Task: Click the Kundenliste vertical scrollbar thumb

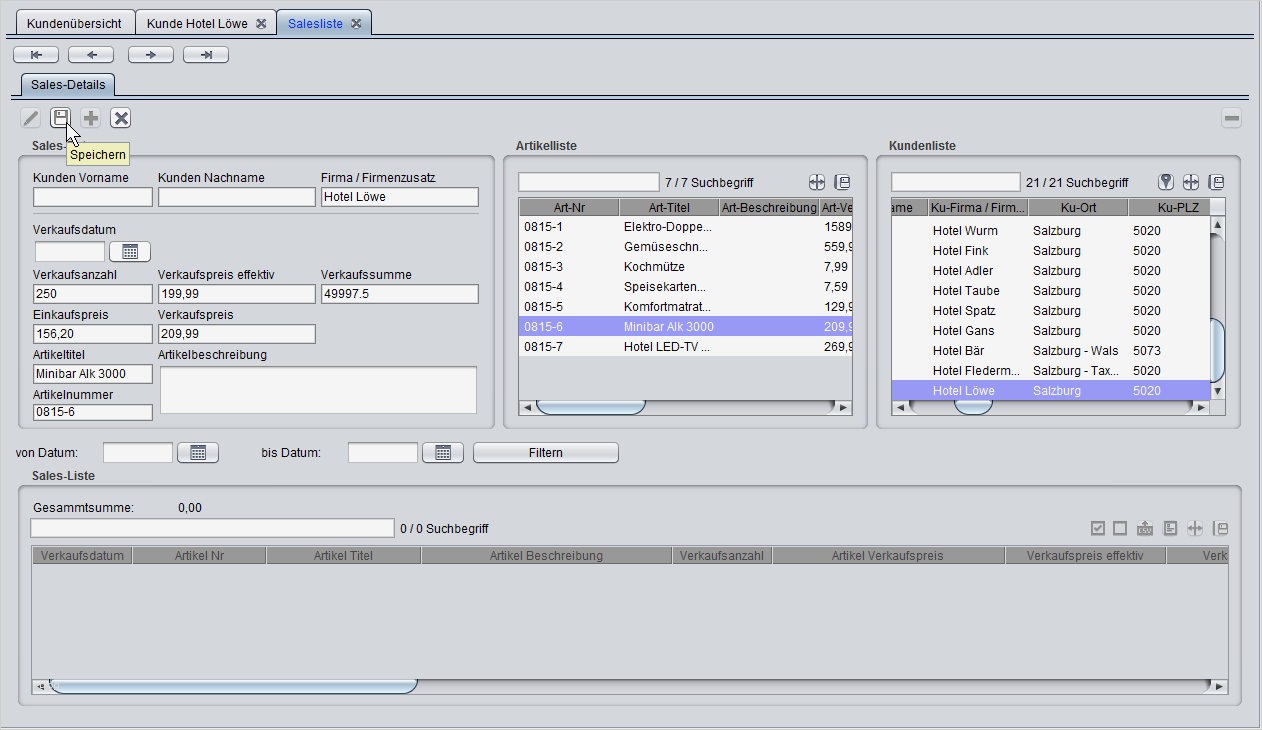Action: pos(1218,350)
